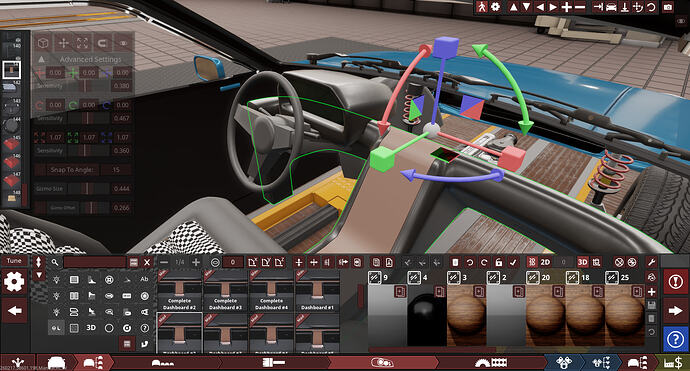Toggle the eye visibility icon in gizmo panel
This screenshot has width=690, height=371.
point(123,43)
